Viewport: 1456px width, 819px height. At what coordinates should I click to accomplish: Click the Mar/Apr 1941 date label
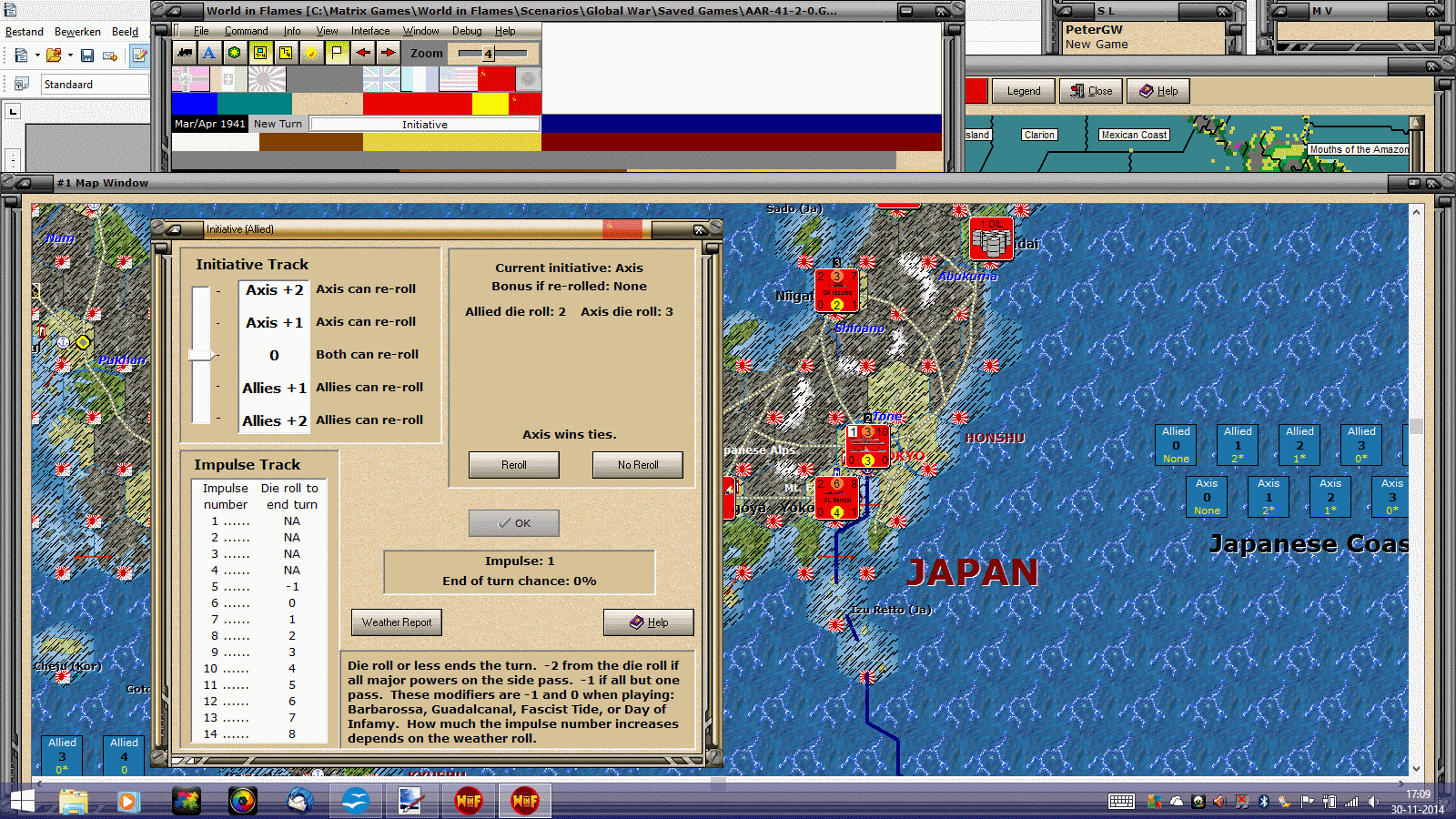click(x=209, y=125)
